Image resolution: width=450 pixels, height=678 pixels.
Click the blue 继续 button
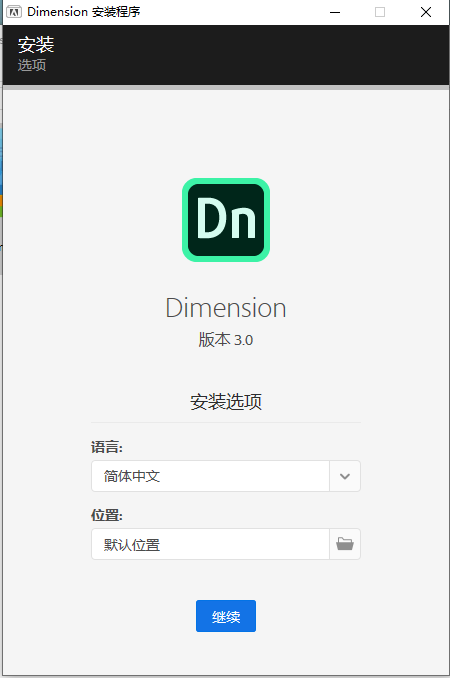point(226,616)
